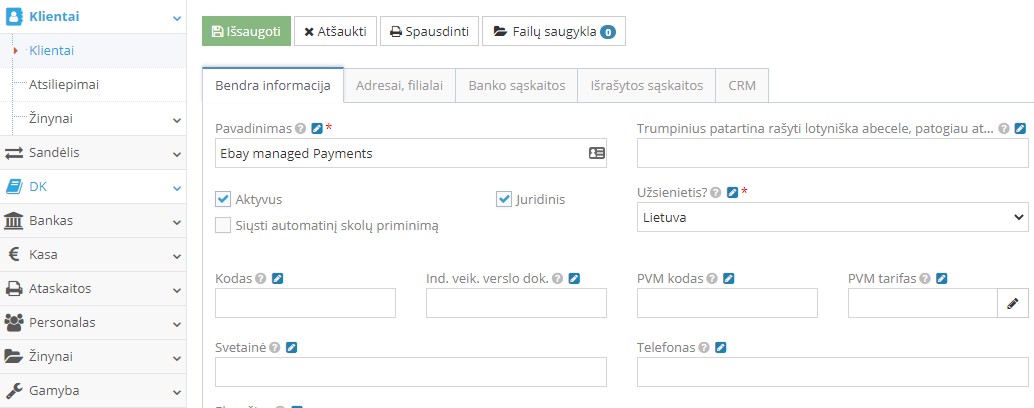Collapse the Klientai sidebar section chevron

coord(177,18)
